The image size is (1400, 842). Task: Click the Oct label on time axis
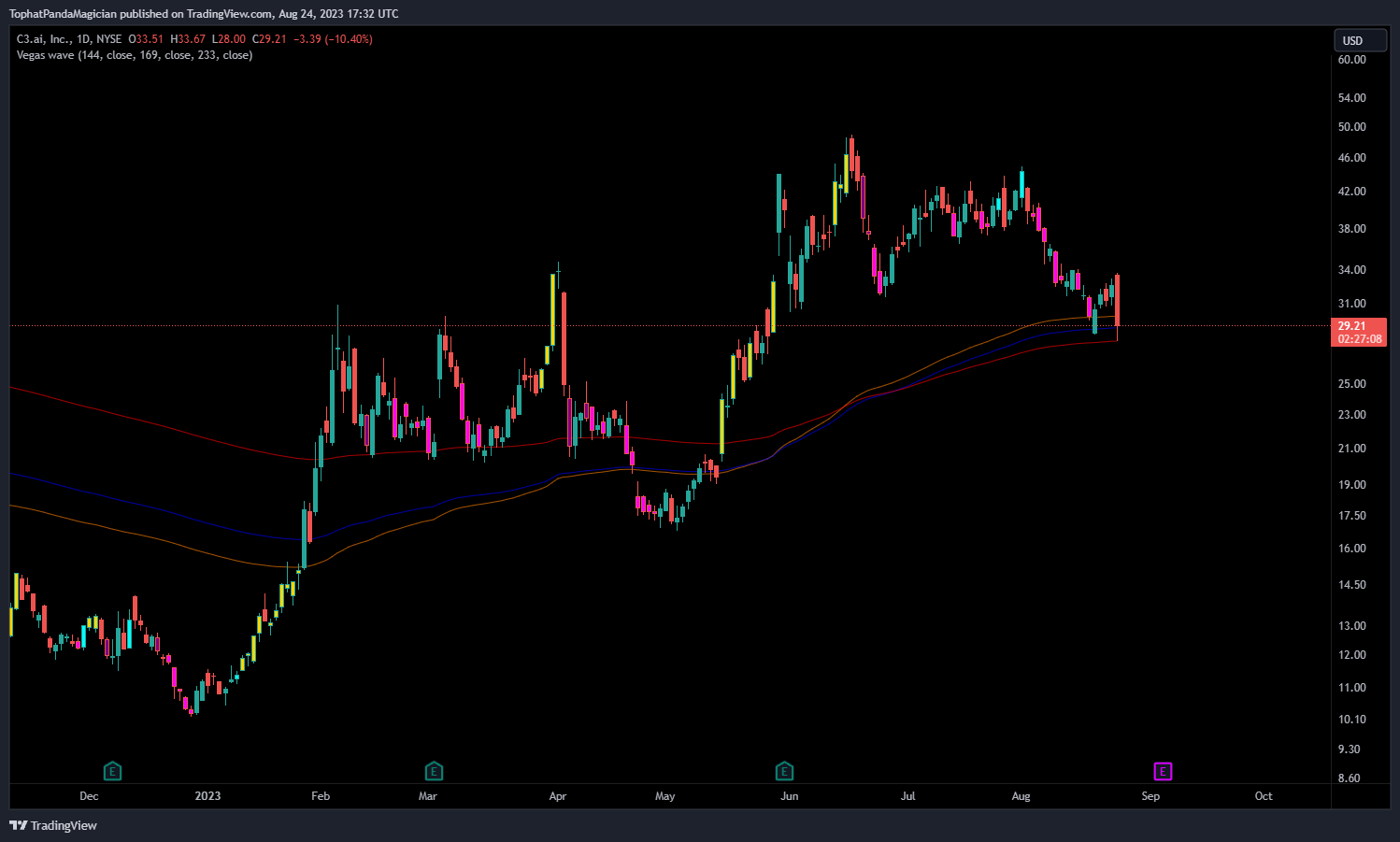click(x=1264, y=796)
